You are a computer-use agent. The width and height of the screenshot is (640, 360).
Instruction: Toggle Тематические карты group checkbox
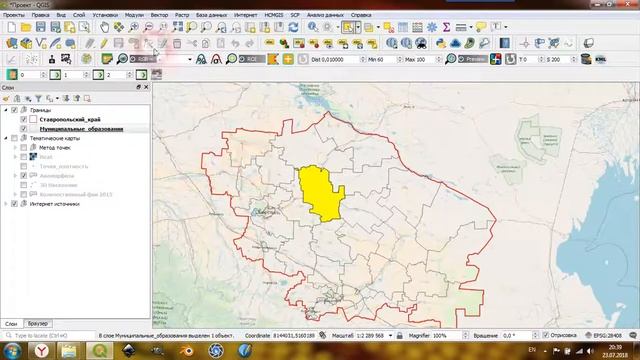(x=14, y=138)
